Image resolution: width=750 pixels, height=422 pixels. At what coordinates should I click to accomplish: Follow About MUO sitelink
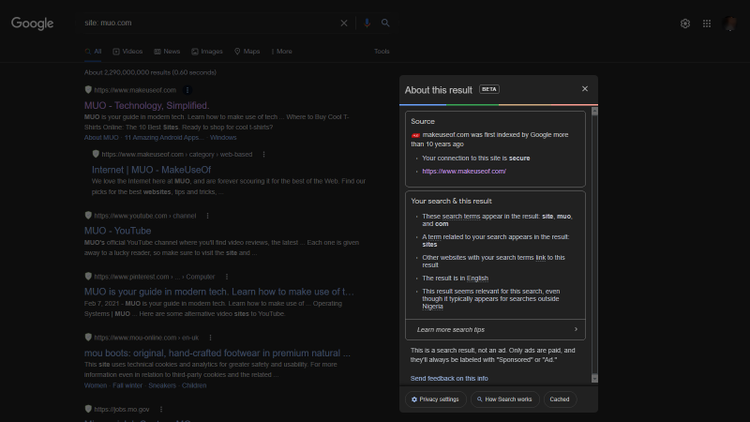(101, 137)
